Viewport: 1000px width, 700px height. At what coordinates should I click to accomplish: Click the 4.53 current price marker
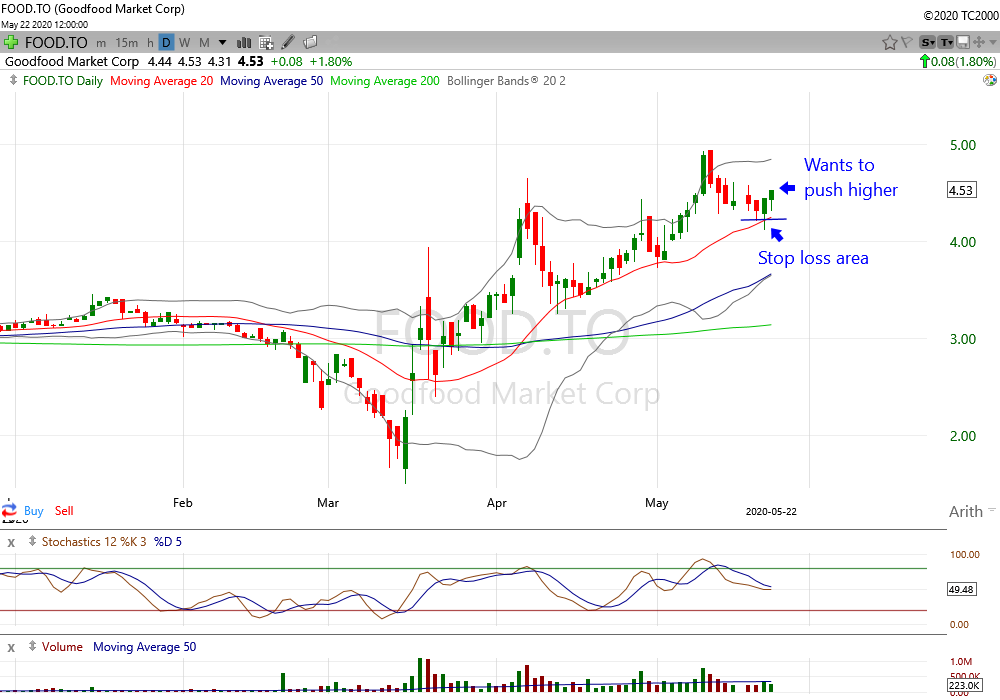(962, 190)
